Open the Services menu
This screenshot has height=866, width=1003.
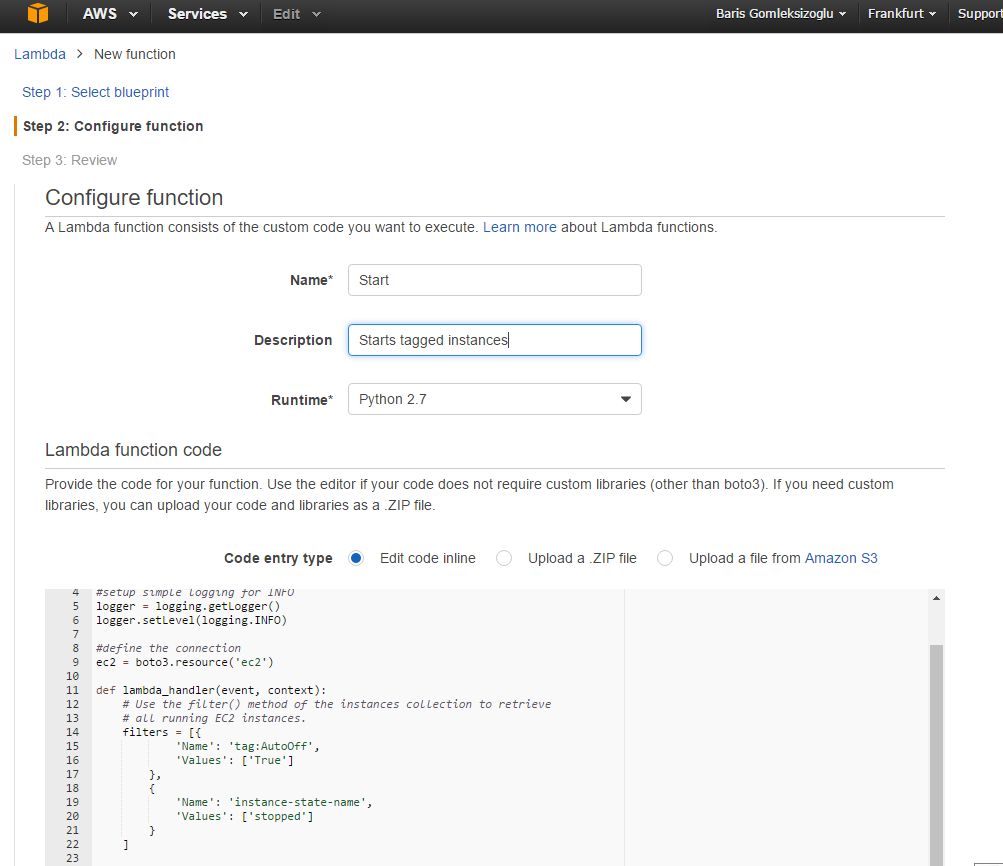[209, 14]
